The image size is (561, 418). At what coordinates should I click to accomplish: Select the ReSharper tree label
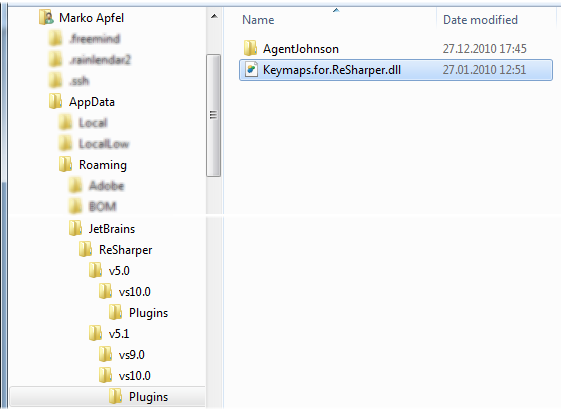coord(126,250)
